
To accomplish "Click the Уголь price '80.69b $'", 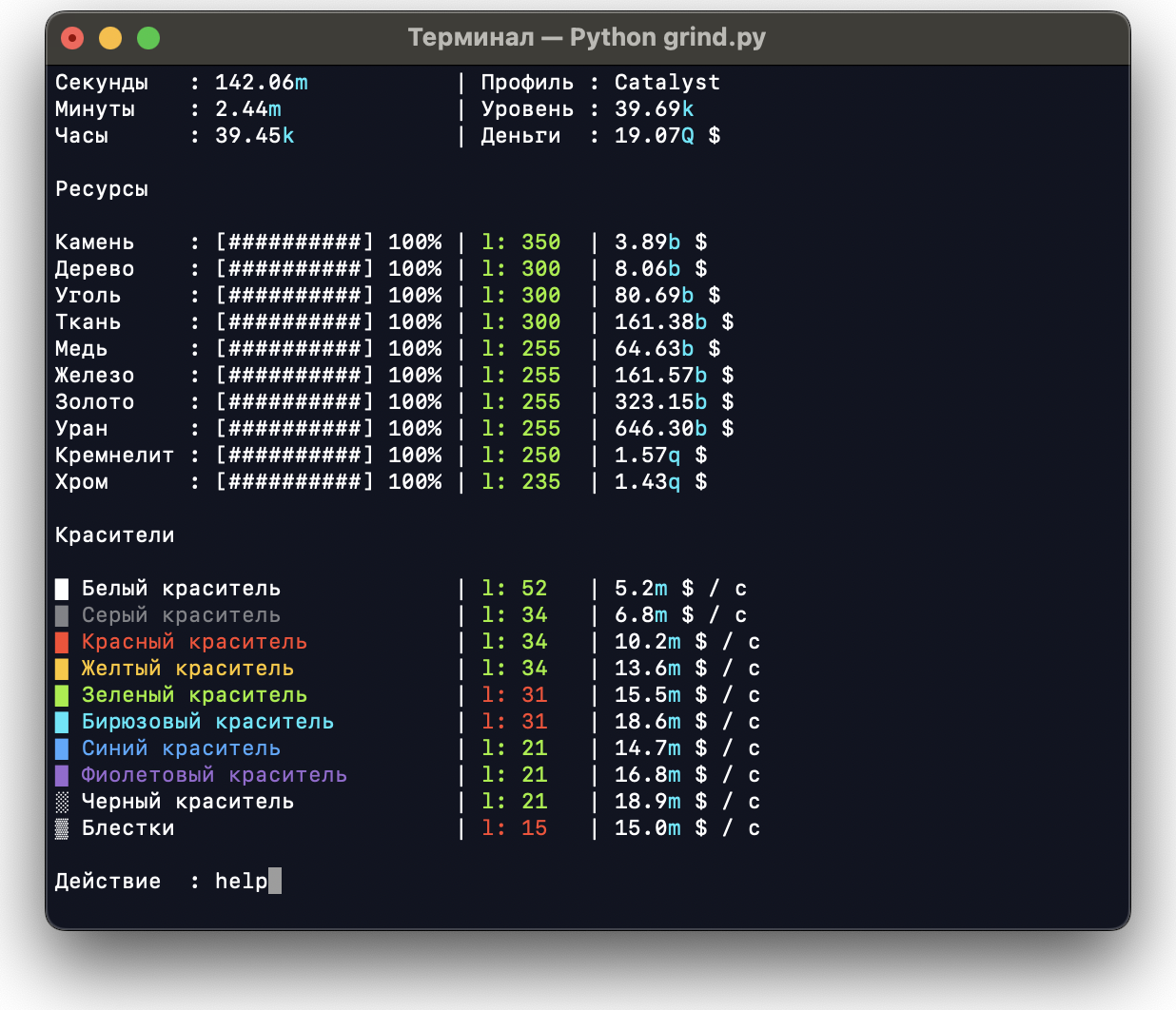I will [668, 296].
